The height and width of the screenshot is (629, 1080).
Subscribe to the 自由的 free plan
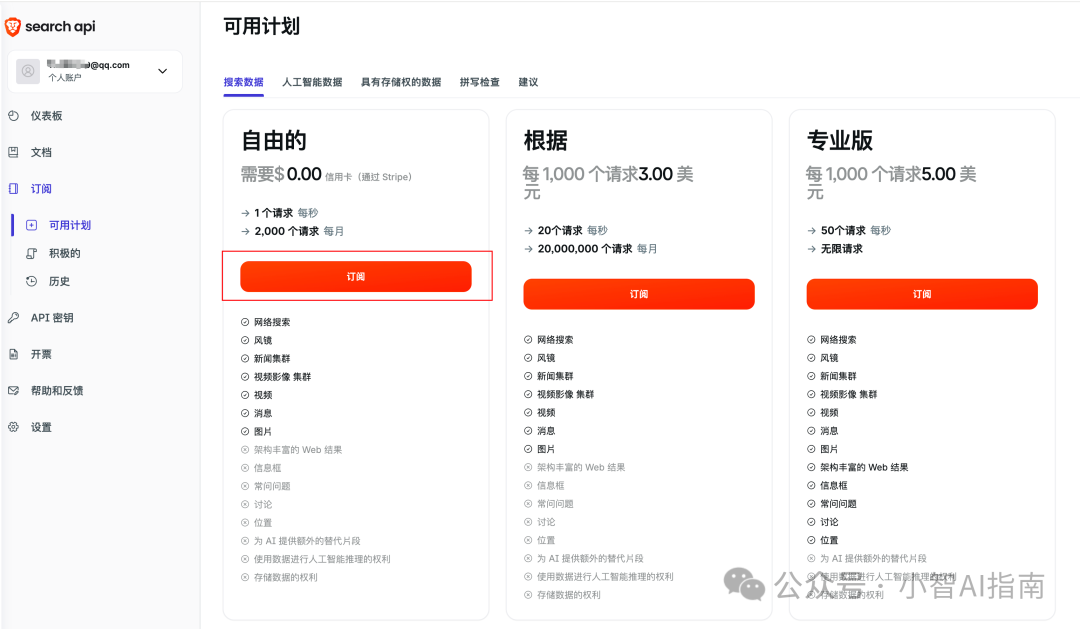(x=355, y=277)
